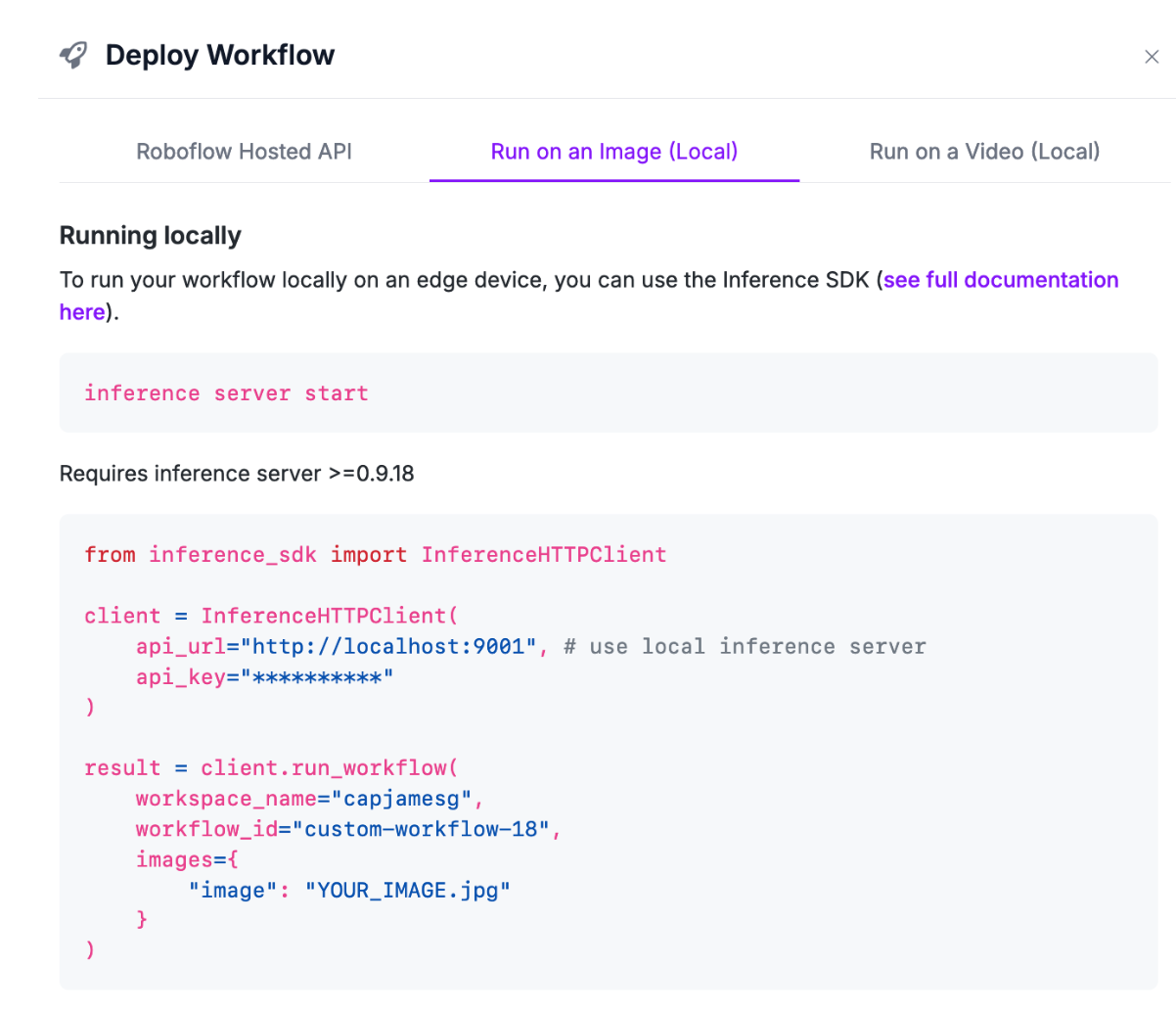
Task: Click the http://localhost:9001 URL string
Action: 394,646
